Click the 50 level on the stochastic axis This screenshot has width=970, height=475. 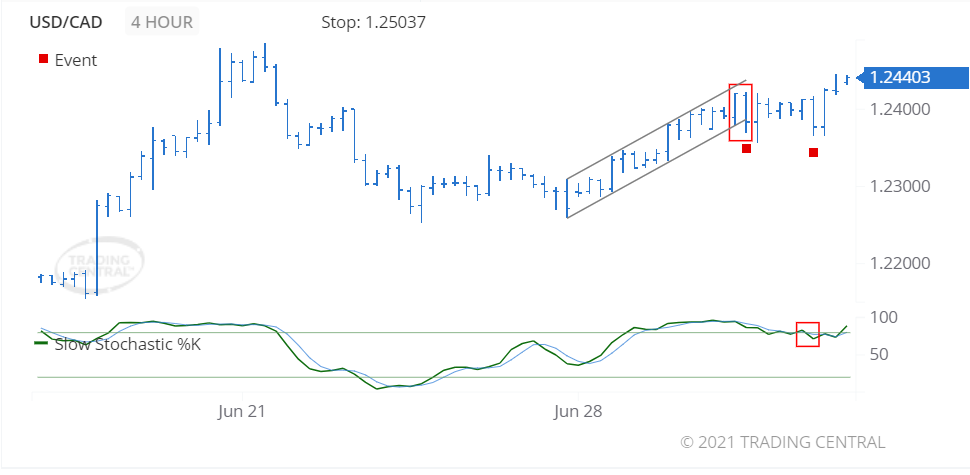[880, 354]
